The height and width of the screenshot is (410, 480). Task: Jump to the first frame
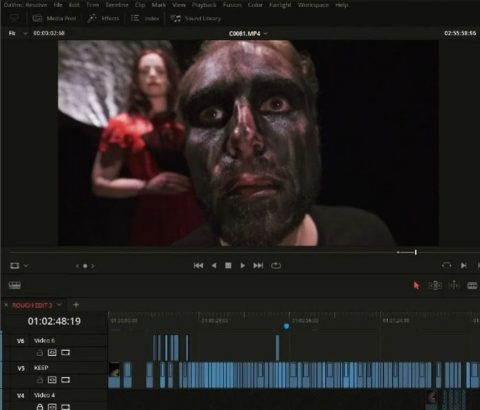tap(198, 266)
